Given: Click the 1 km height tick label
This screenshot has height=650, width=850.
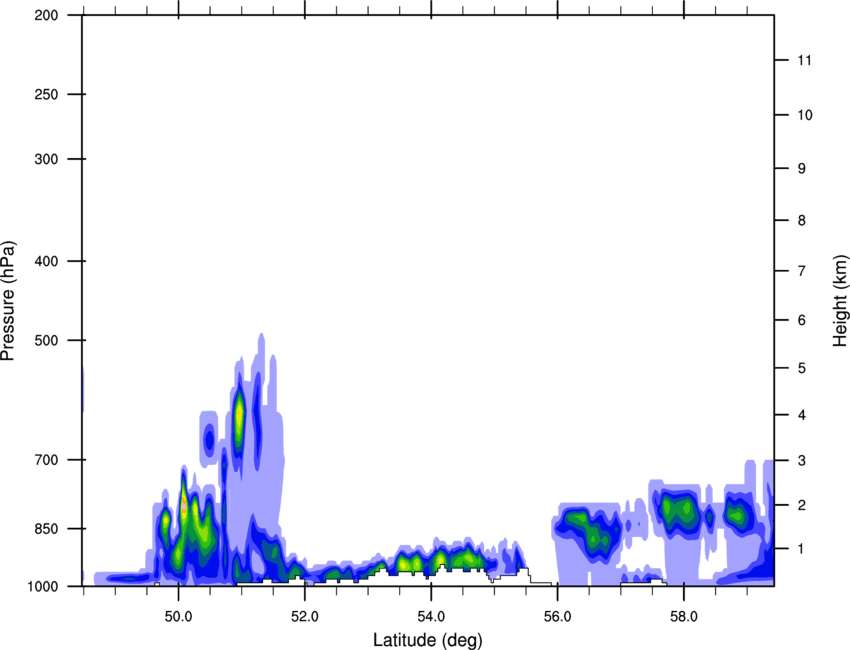Looking at the screenshot, I should pyautogui.click(x=800, y=549).
